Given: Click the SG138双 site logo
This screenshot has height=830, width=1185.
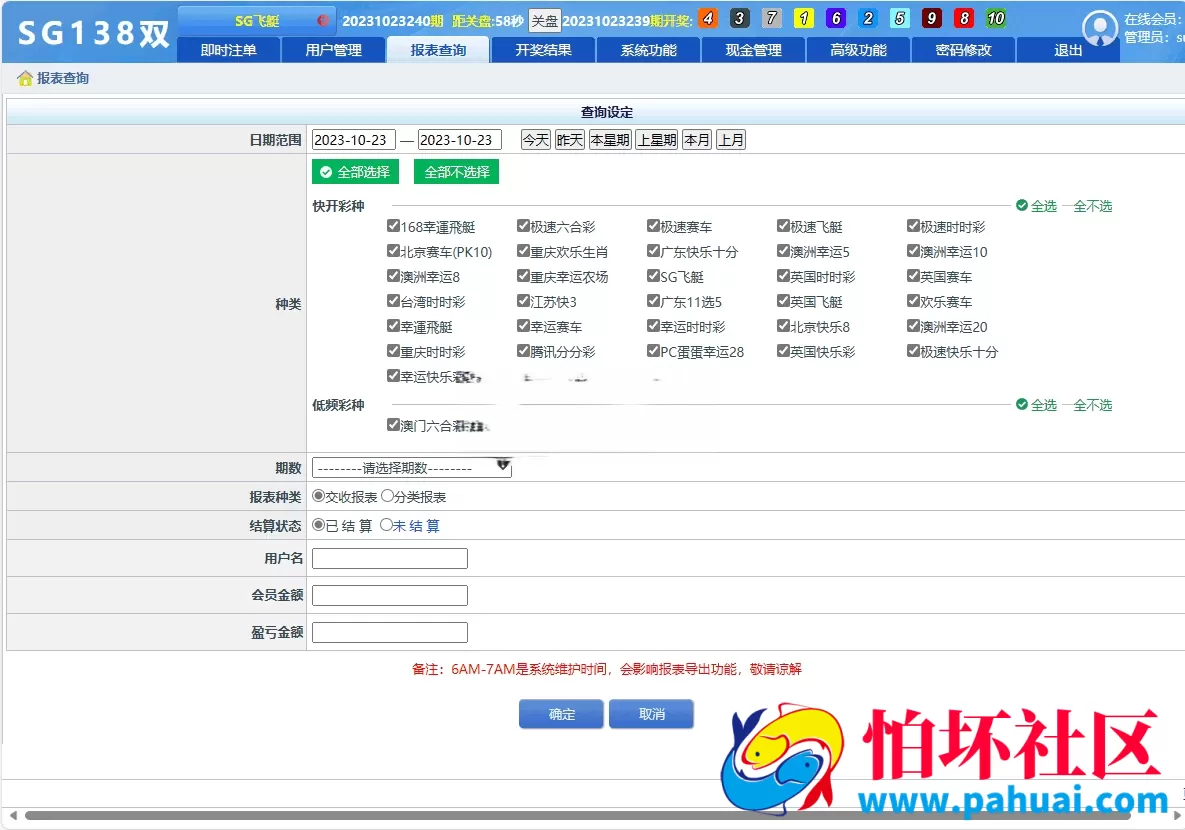Looking at the screenshot, I should 93,33.
